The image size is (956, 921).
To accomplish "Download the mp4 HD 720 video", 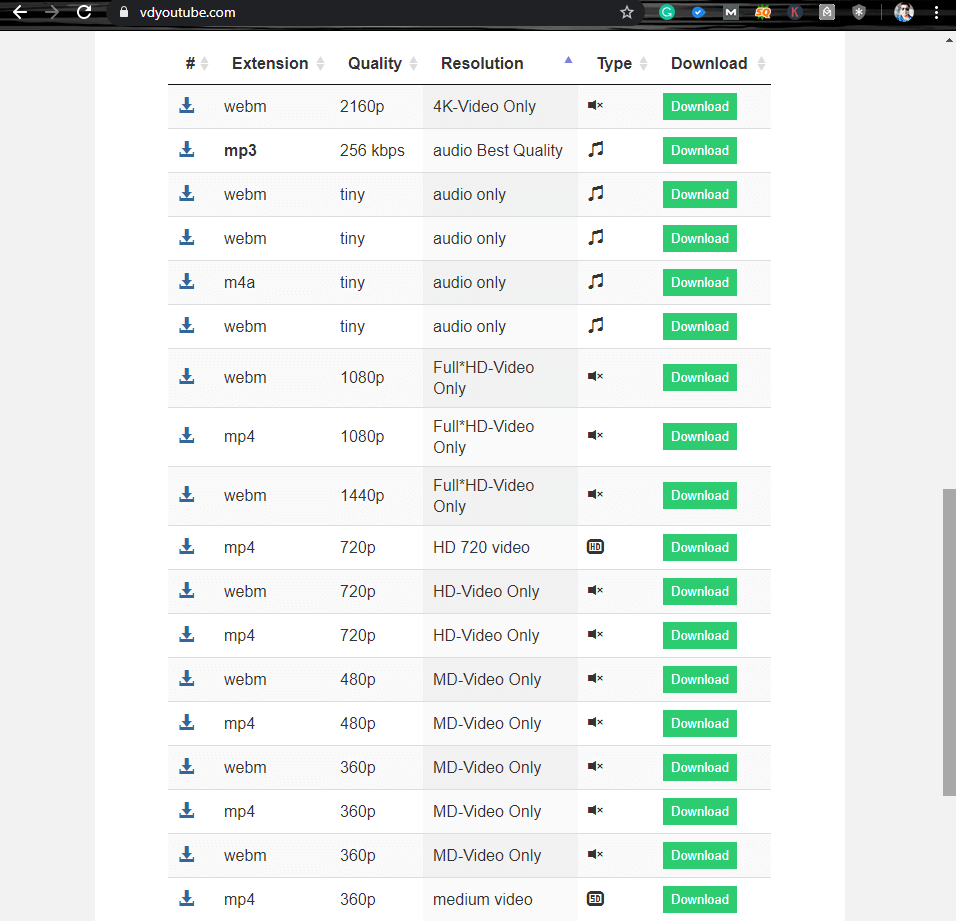I will click(x=699, y=548).
